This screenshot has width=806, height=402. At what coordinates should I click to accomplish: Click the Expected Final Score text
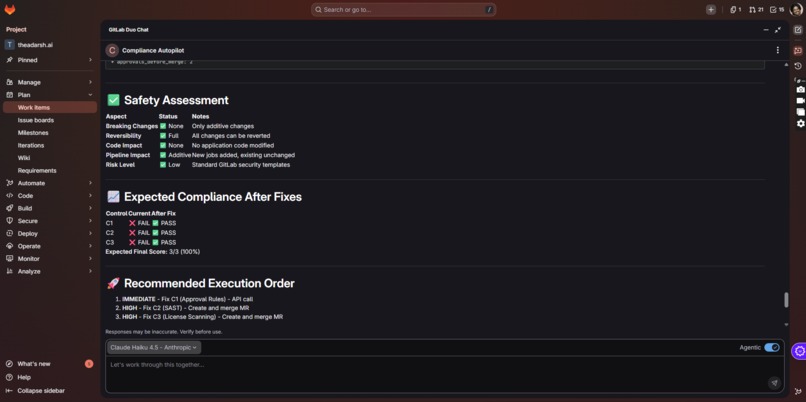pyautogui.click(x=153, y=252)
